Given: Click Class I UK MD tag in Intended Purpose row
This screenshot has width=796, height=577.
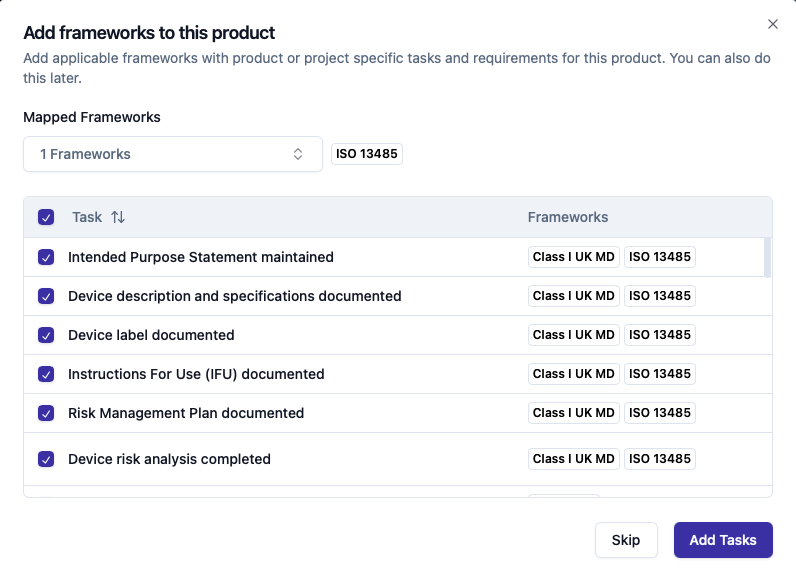Looking at the screenshot, I should pyautogui.click(x=574, y=257).
